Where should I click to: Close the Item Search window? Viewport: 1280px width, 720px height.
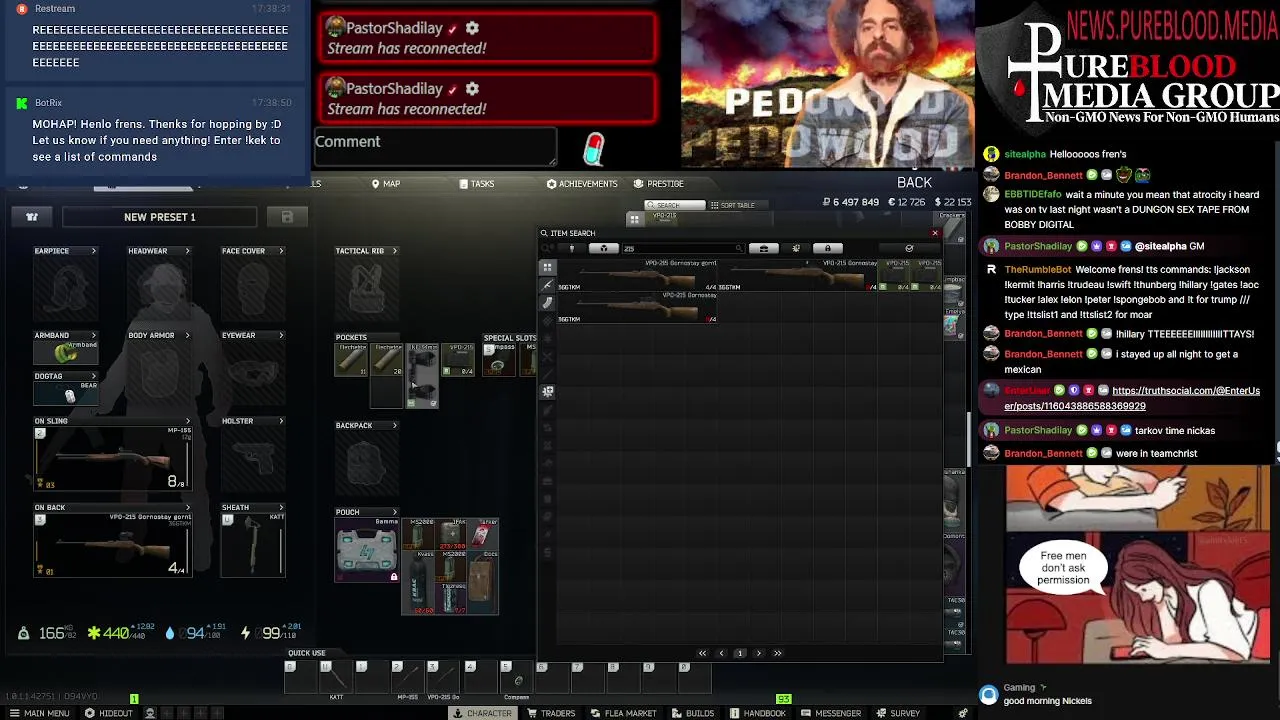[935, 233]
